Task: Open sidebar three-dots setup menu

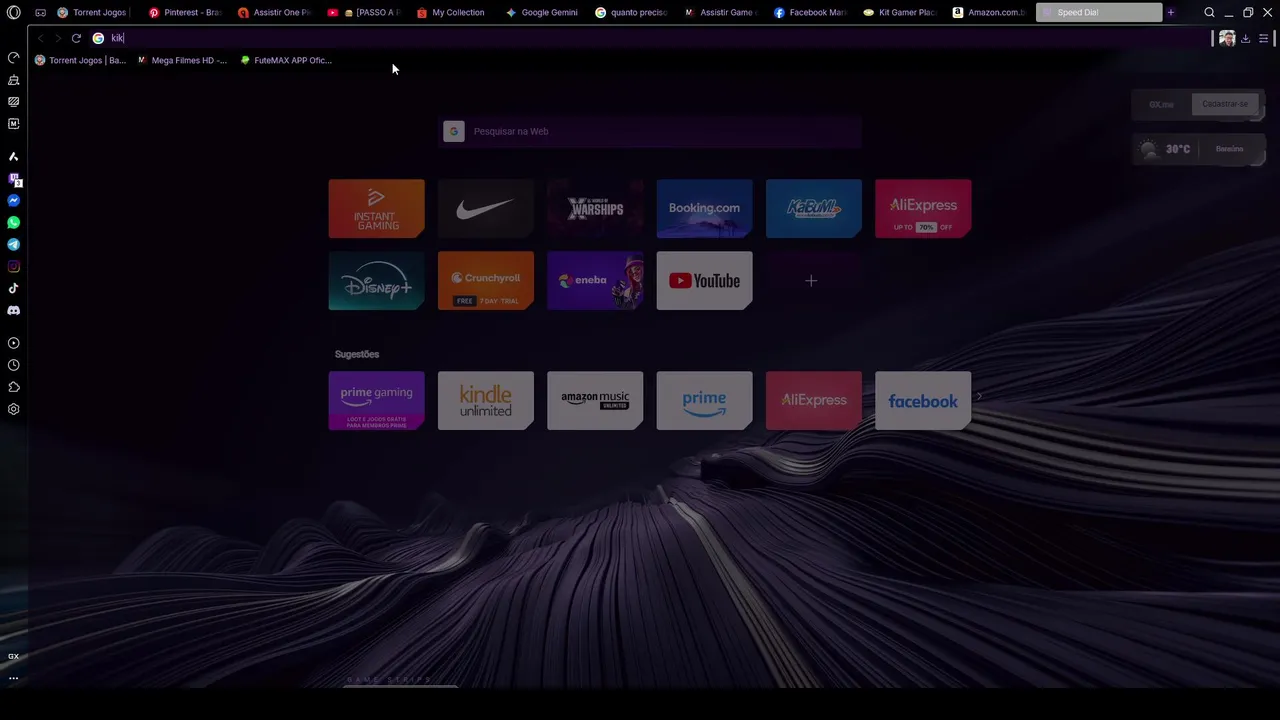Action: click(13, 678)
